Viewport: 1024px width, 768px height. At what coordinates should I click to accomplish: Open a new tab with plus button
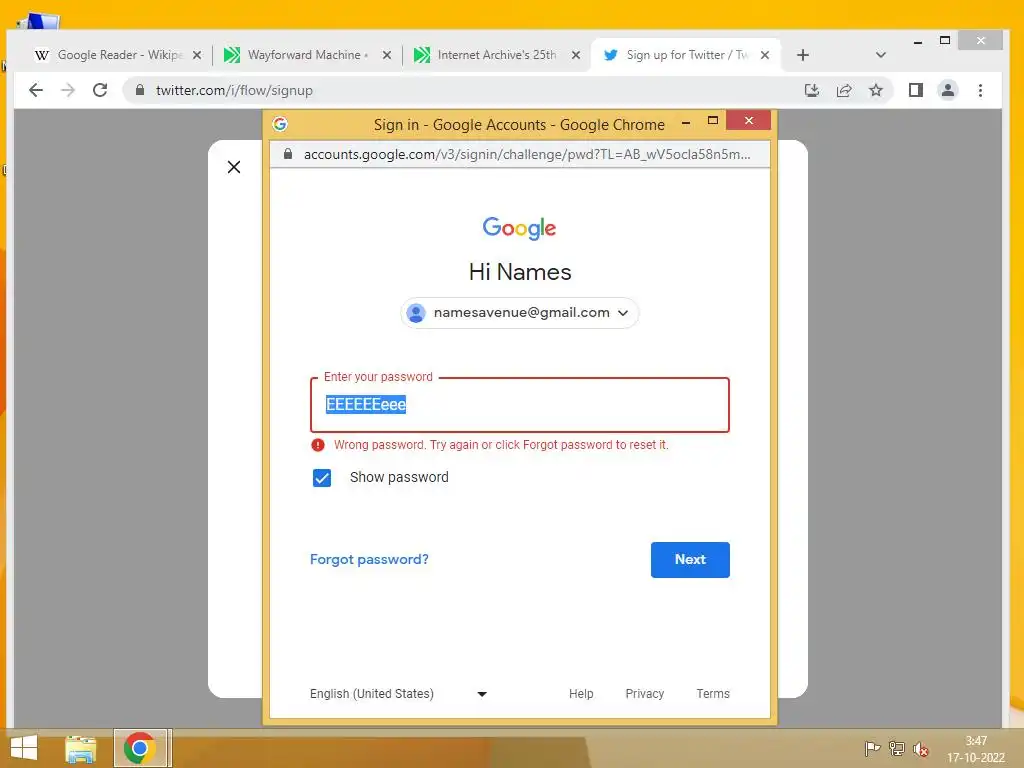click(803, 56)
